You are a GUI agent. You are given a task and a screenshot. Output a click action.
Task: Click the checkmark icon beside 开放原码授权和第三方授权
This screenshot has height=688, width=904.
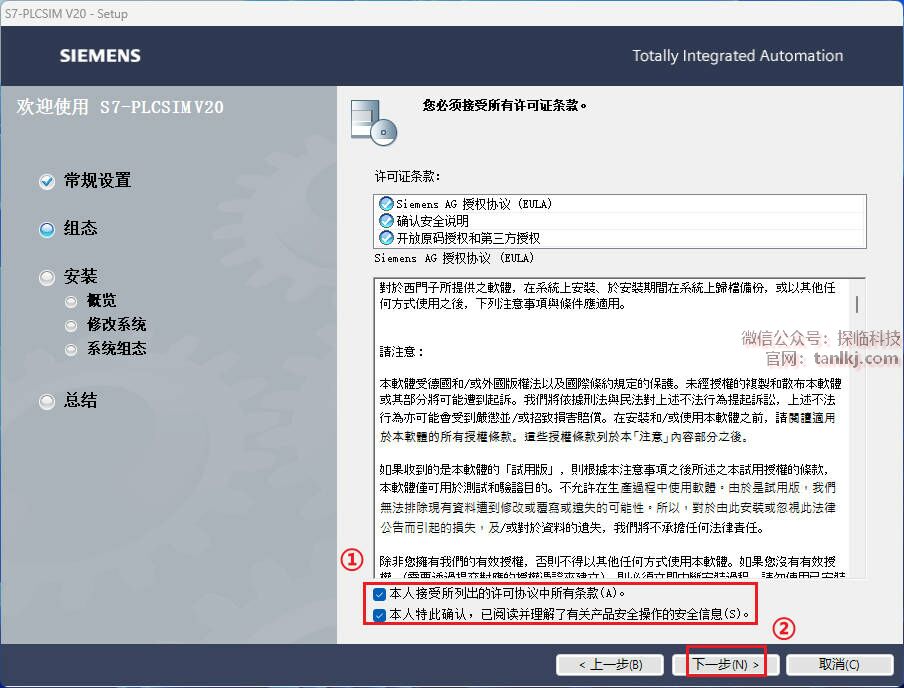click(386, 237)
